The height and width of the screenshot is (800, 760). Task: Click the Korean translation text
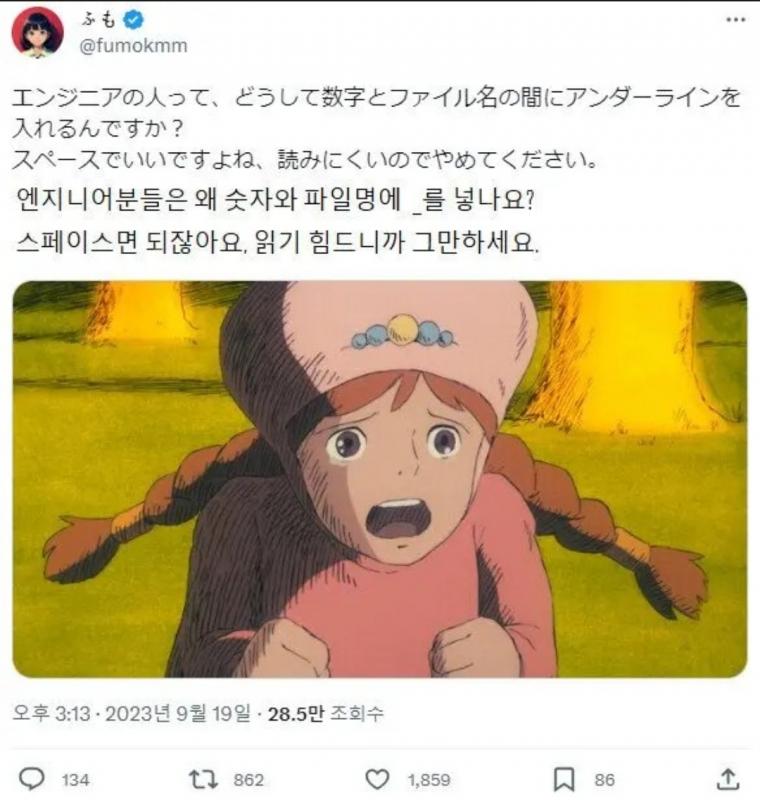277,221
